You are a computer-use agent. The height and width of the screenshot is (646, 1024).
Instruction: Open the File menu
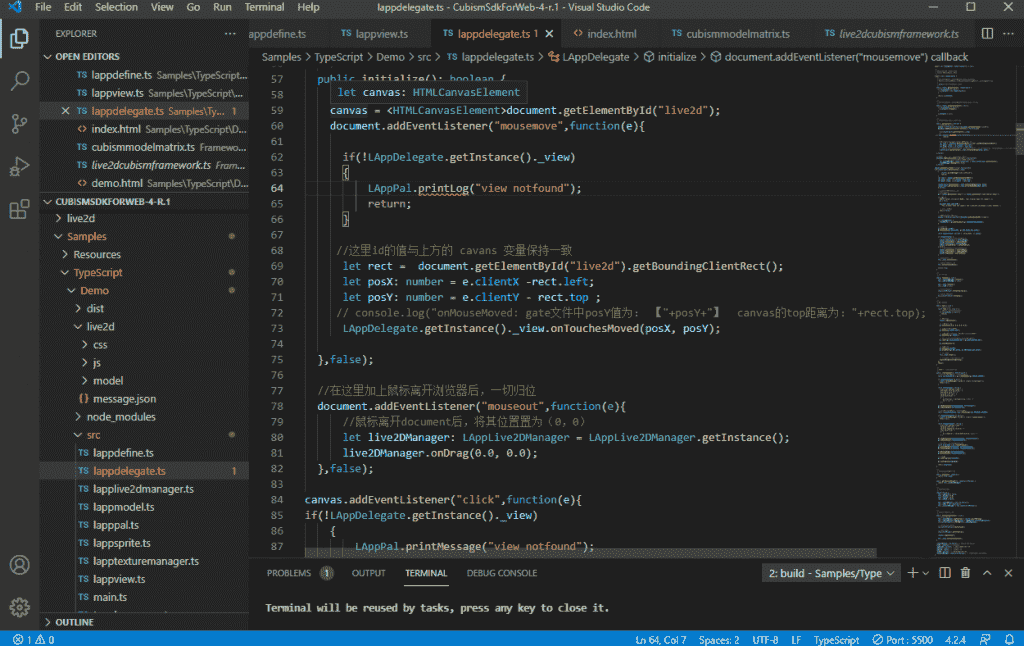[43, 7]
